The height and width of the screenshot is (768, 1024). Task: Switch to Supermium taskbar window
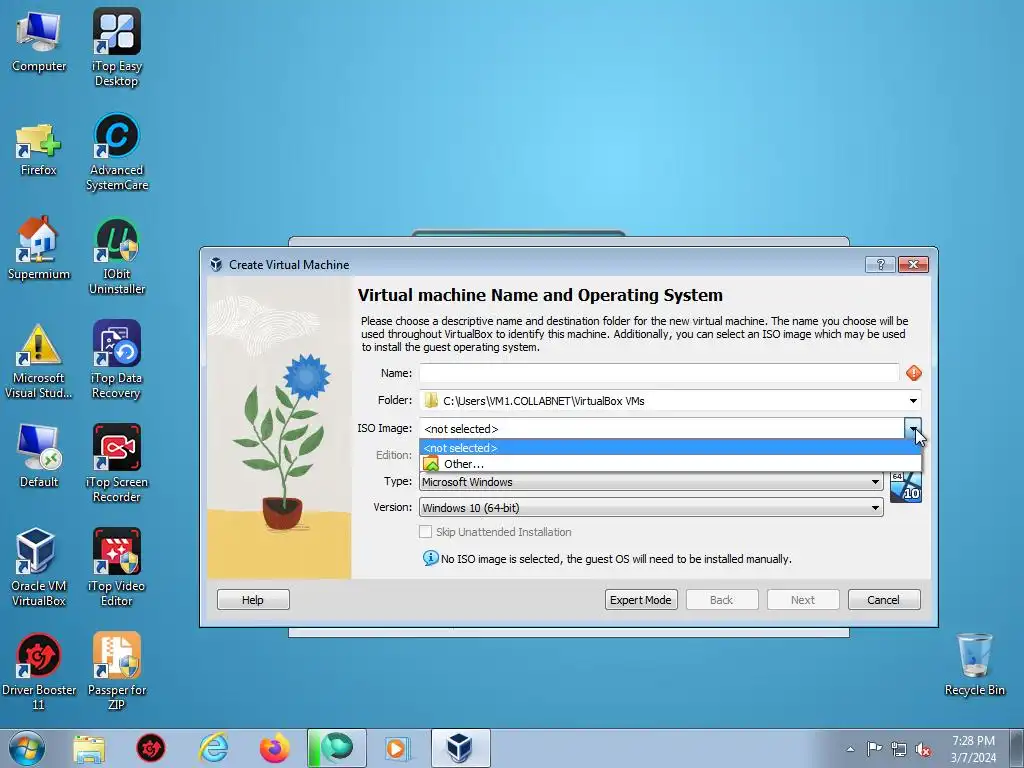click(x=336, y=748)
